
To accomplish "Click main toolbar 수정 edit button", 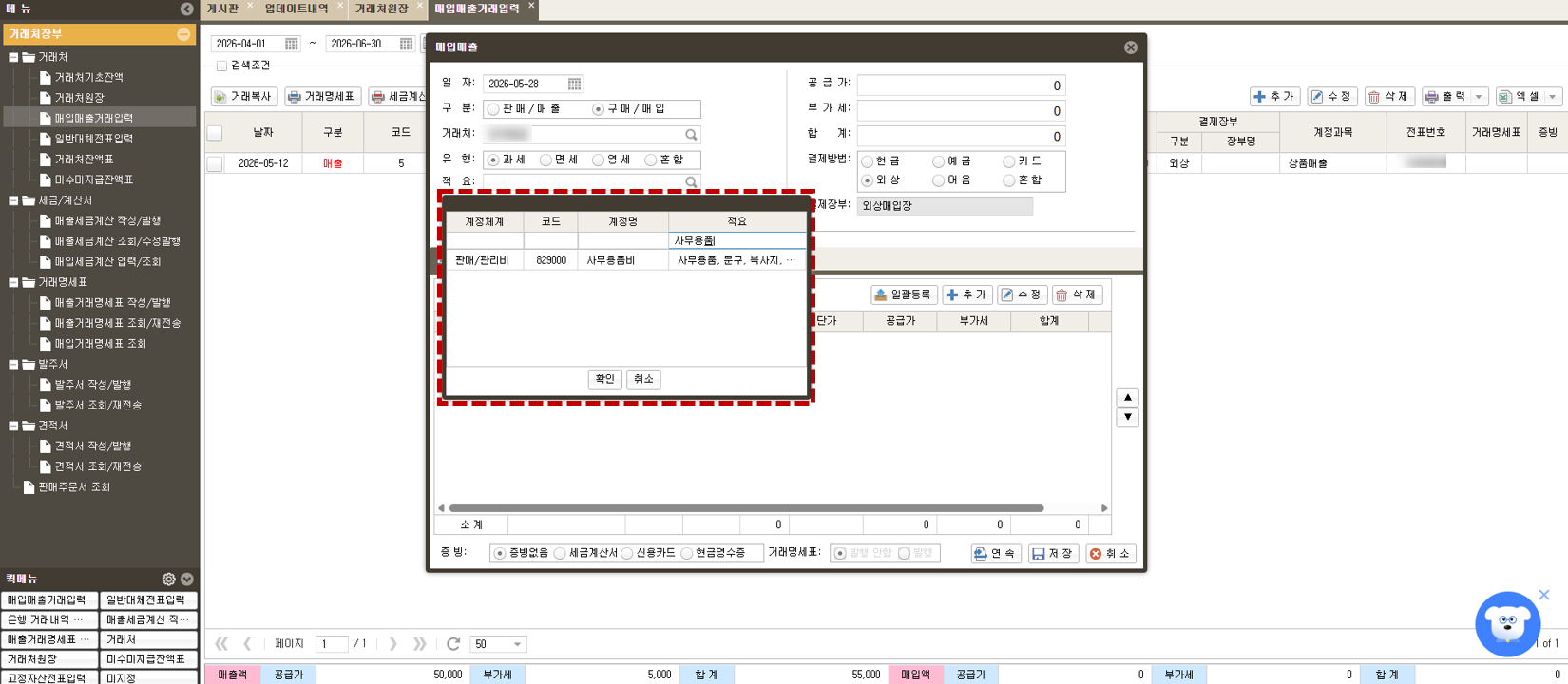I will pyautogui.click(x=1331, y=97).
